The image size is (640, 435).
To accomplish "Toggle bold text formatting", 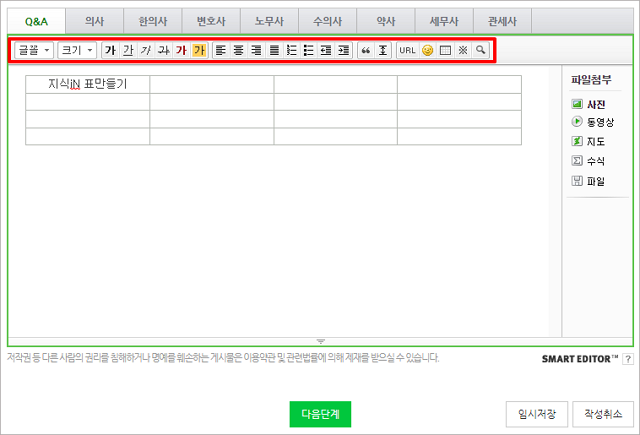I will (110, 50).
